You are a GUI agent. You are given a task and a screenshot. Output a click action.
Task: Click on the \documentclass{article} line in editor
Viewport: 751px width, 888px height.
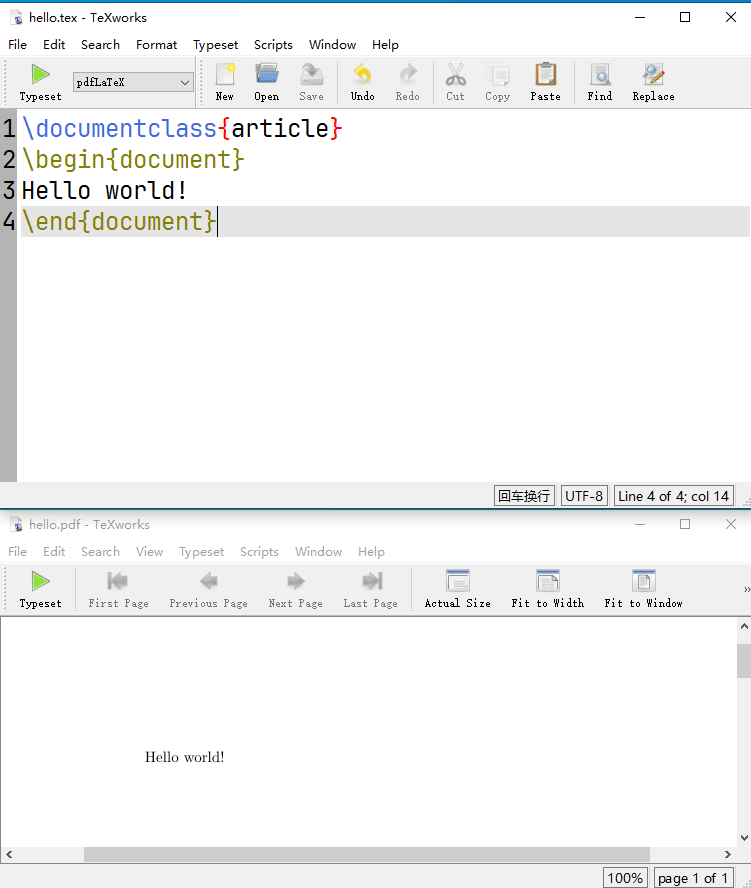coord(182,129)
